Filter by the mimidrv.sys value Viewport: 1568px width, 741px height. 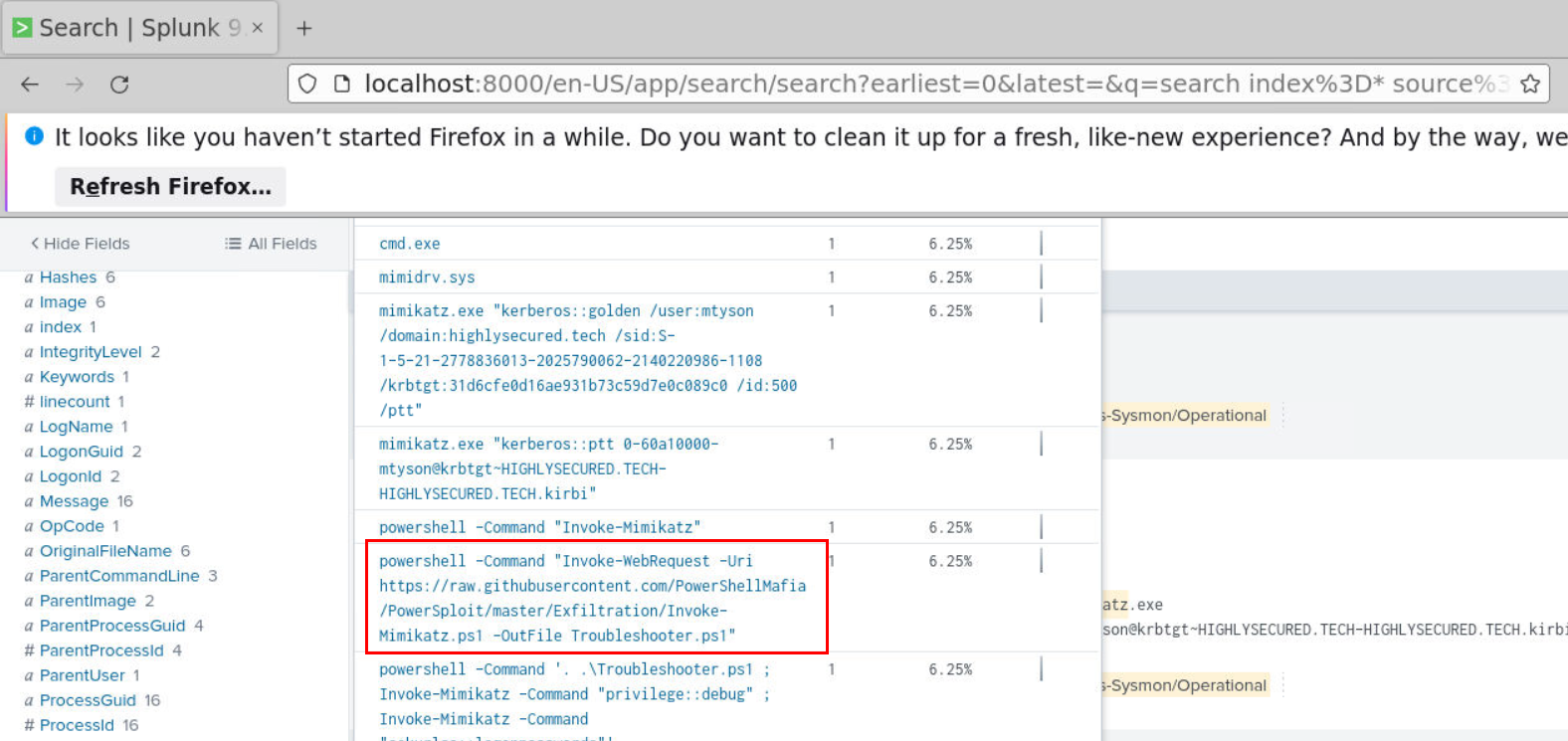click(x=427, y=278)
